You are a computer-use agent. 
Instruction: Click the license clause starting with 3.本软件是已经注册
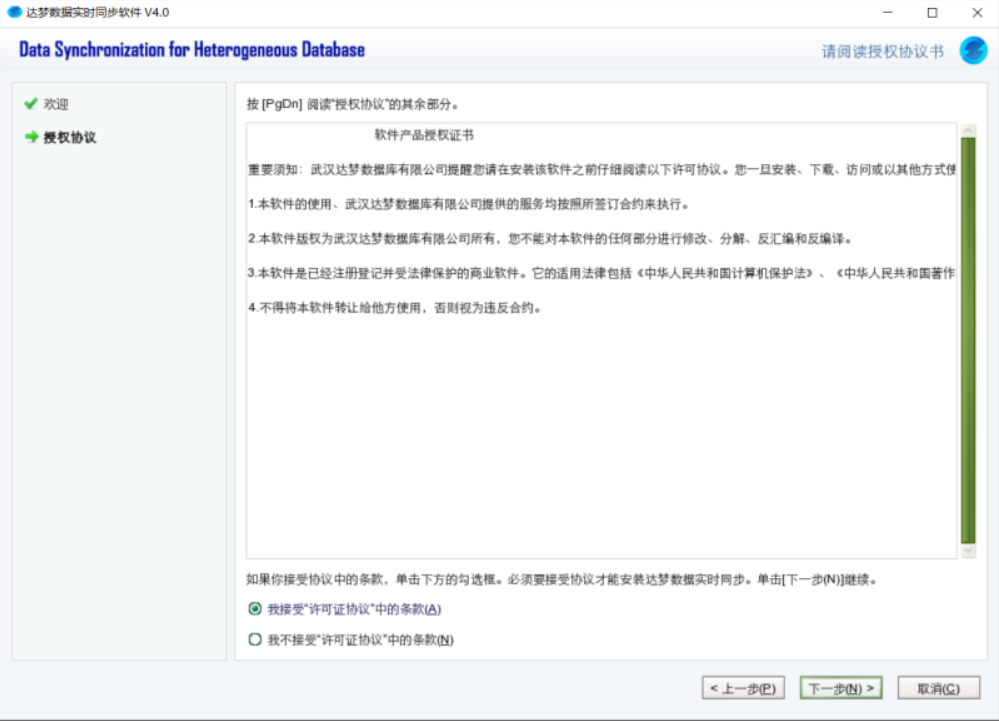pyautogui.click(x=601, y=273)
